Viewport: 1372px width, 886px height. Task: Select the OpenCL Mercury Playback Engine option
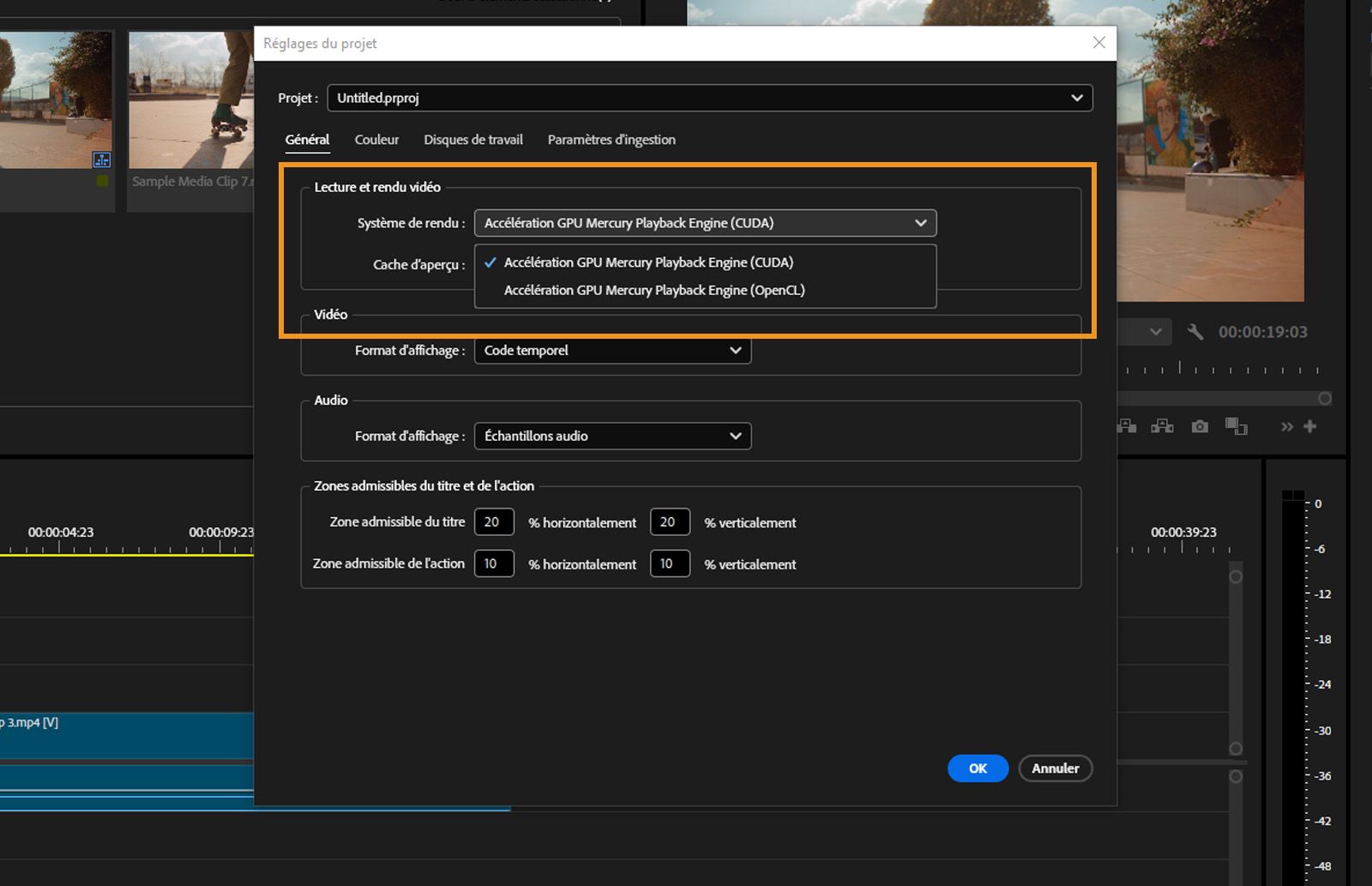(x=653, y=290)
